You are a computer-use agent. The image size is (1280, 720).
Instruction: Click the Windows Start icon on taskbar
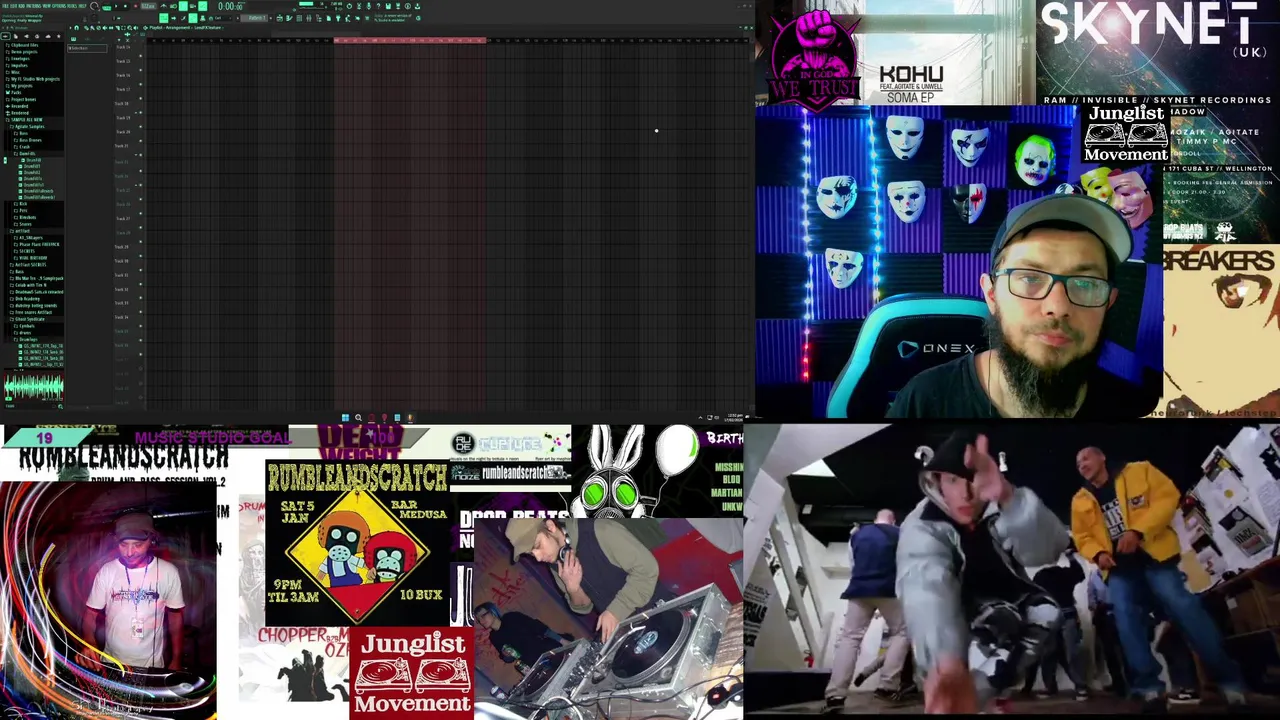(345, 418)
